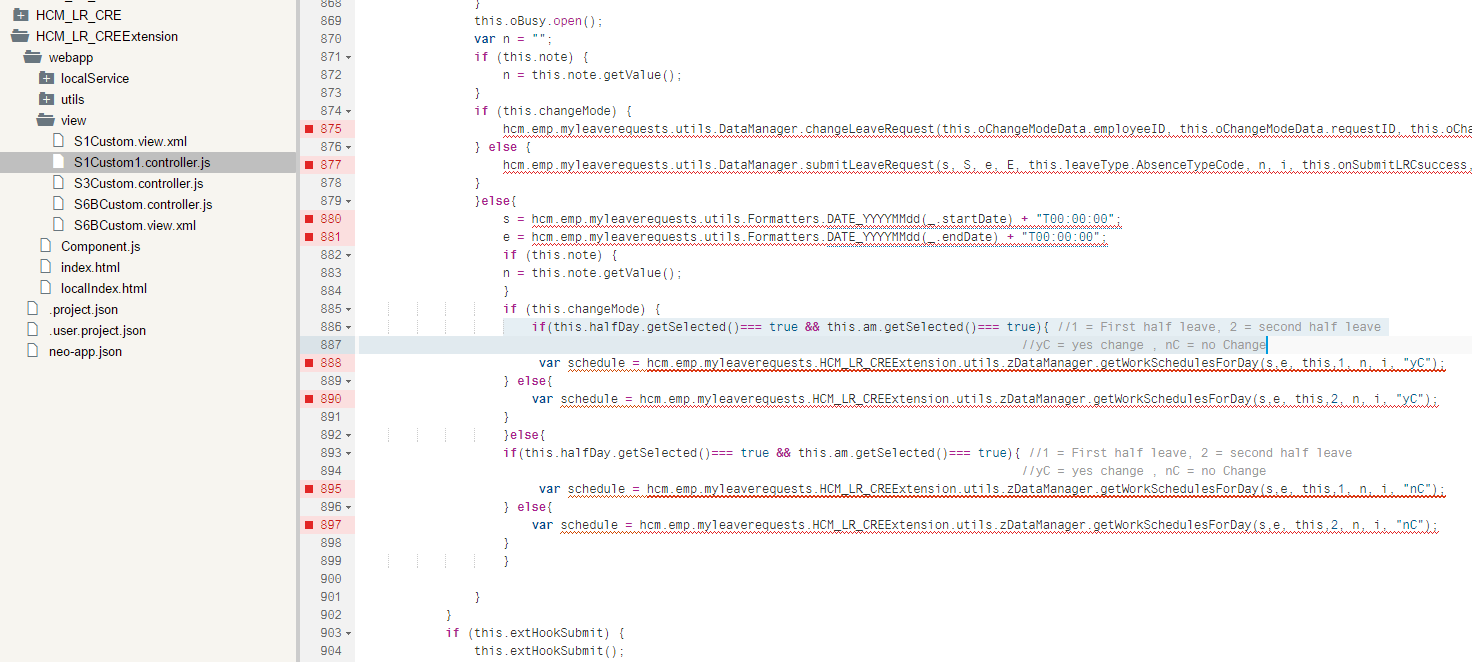Screen dimensions: 1472x662
Task: Click the error marker on line 875
Action: (x=310, y=129)
